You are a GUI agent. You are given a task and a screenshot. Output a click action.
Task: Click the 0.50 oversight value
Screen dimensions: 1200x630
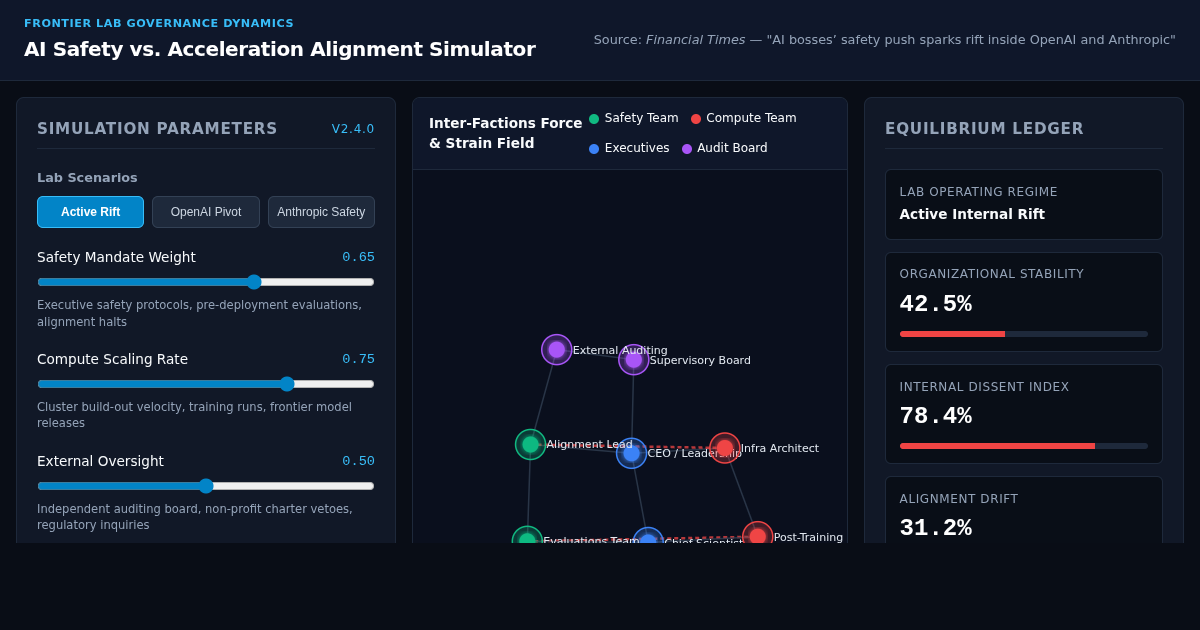point(358,461)
